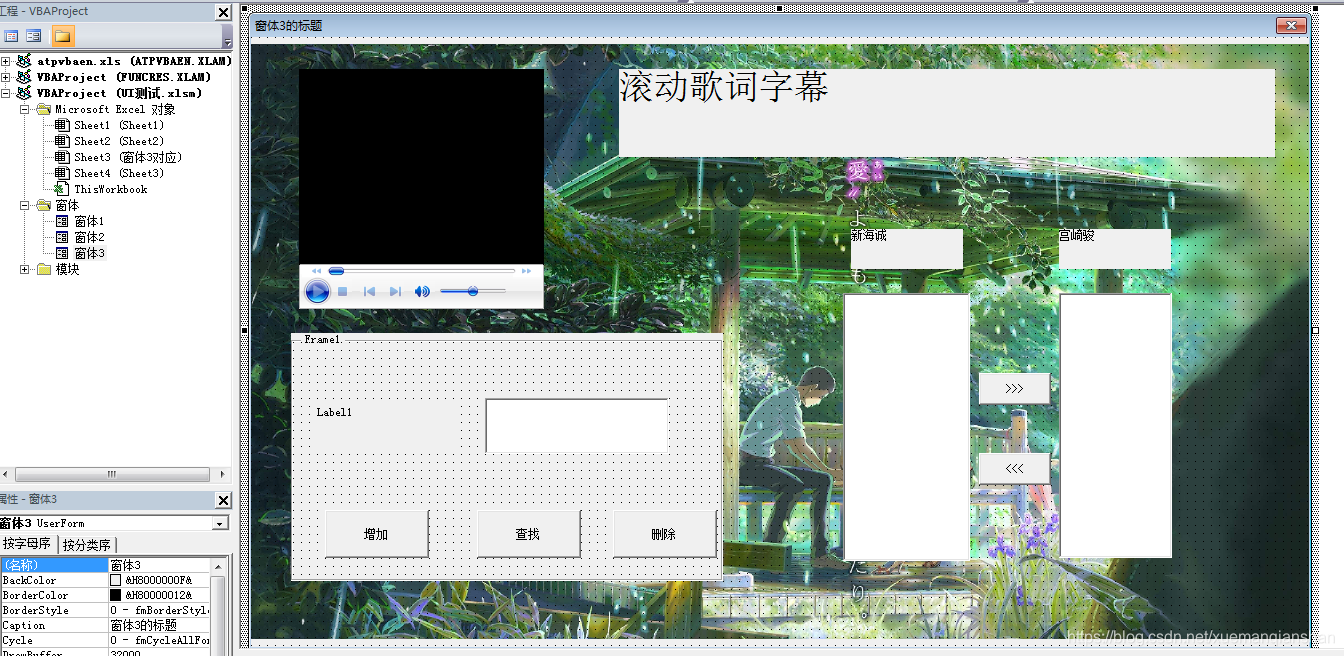Select 窗体2 form in project tree
This screenshot has height=656, width=1344.
click(89, 237)
